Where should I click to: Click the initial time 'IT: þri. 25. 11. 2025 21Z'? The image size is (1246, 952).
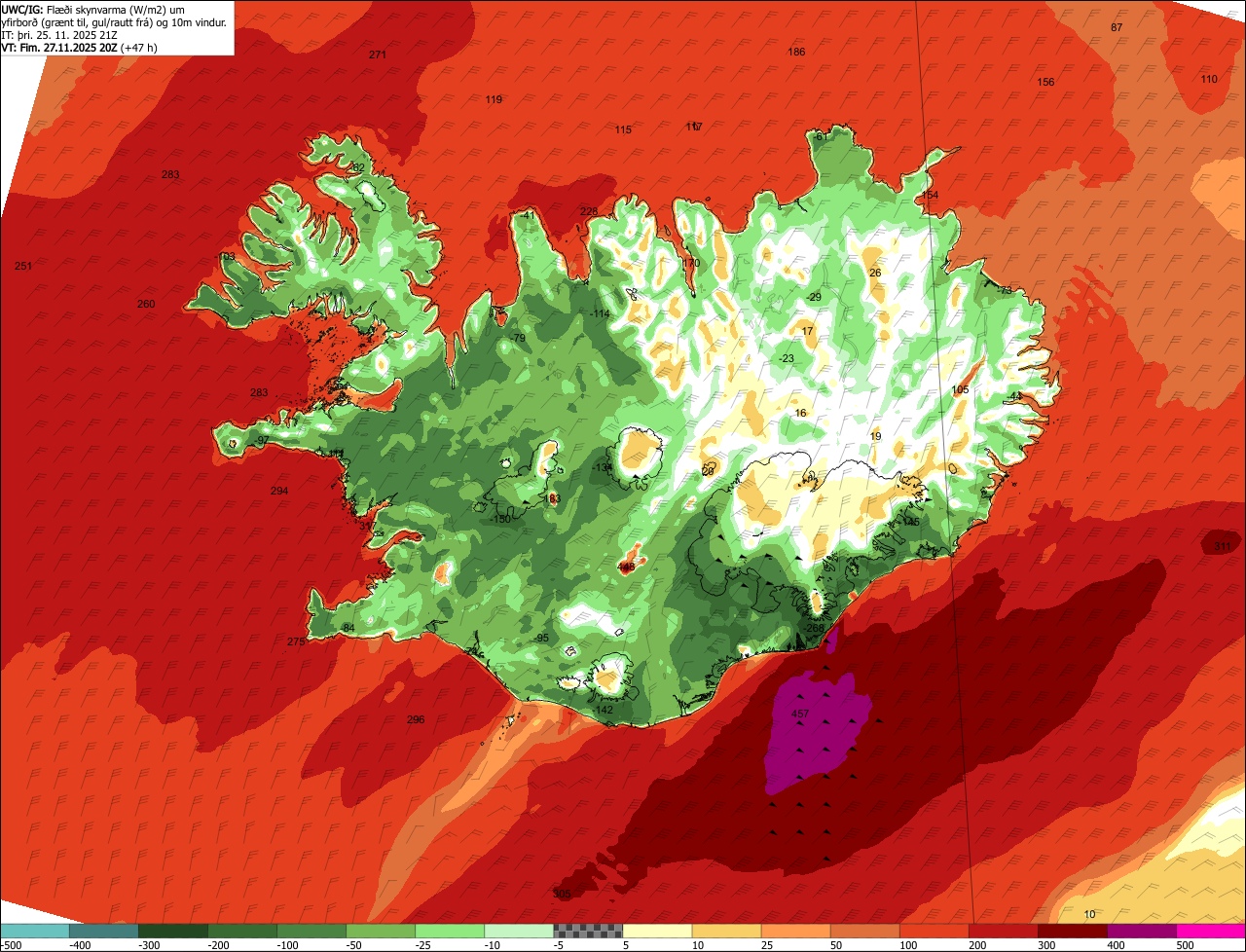pyautogui.click(x=60, y=34)
